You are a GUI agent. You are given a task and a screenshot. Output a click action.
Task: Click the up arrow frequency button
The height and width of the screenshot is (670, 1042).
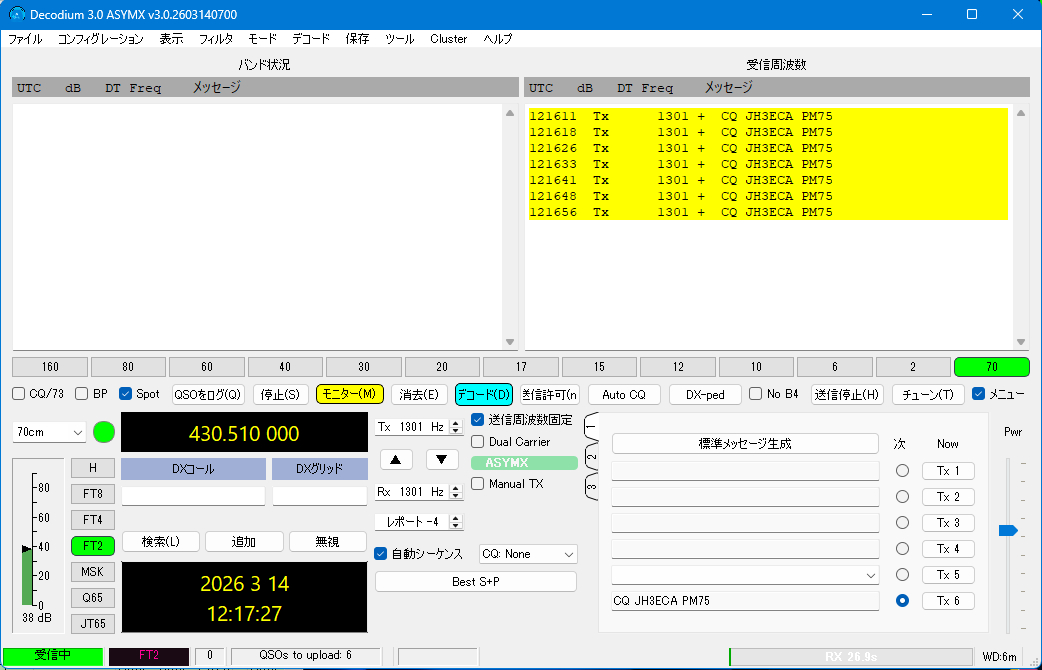(396, 459)
